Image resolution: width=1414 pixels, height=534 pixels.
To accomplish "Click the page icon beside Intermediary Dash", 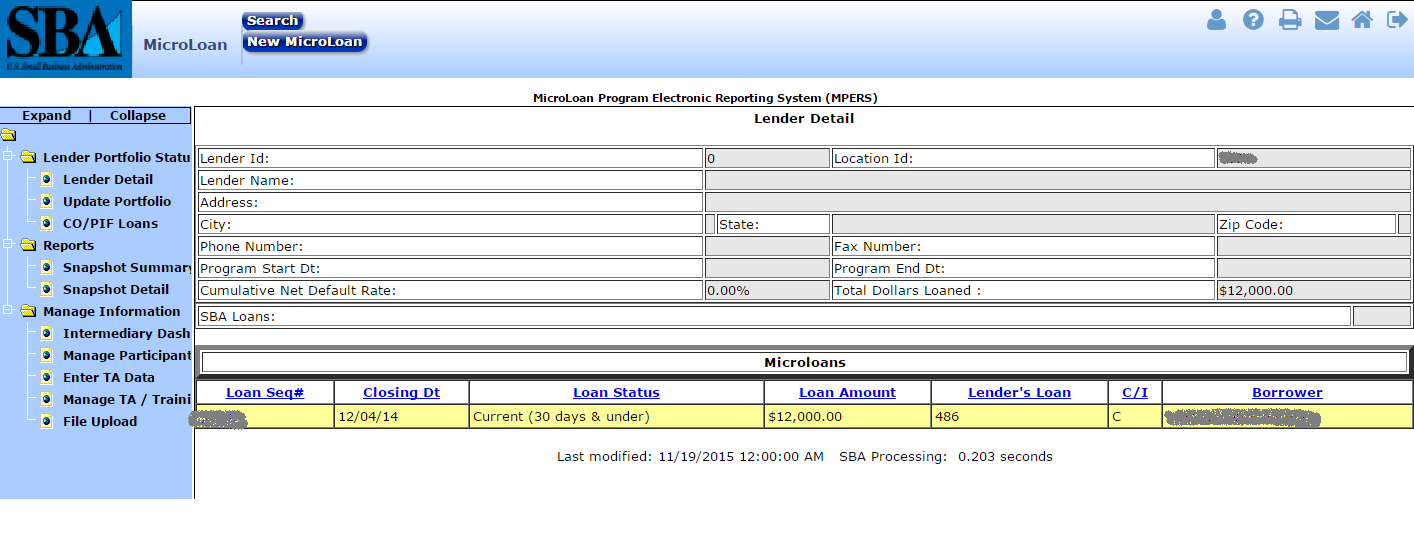I will pyautogui.click(x=46, y=333).
